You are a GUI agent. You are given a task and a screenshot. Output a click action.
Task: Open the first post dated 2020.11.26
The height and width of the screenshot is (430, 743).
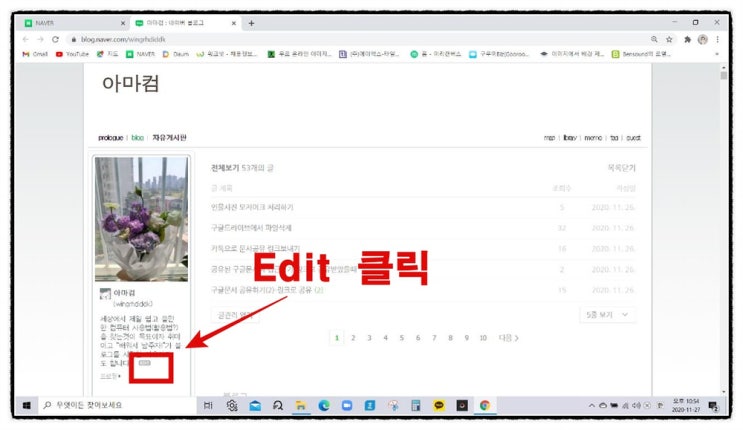coord(252,207)
